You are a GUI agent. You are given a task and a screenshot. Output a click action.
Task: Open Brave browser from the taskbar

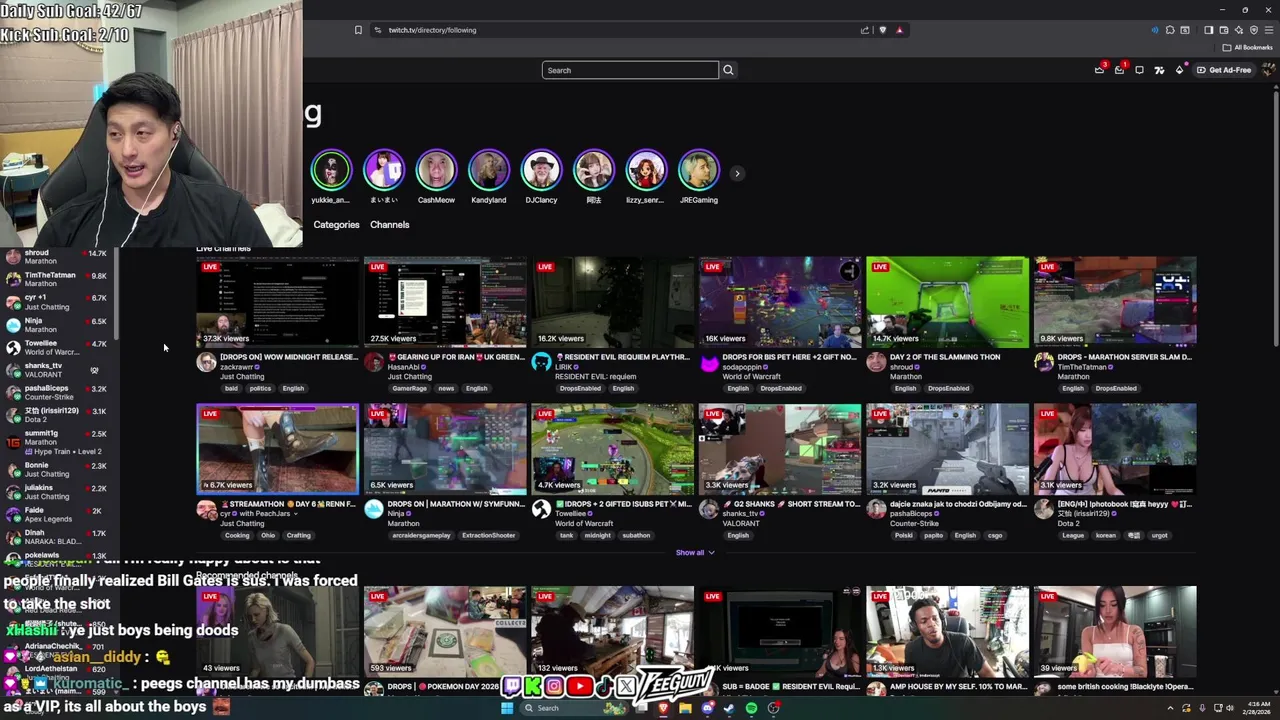point(664,708)
